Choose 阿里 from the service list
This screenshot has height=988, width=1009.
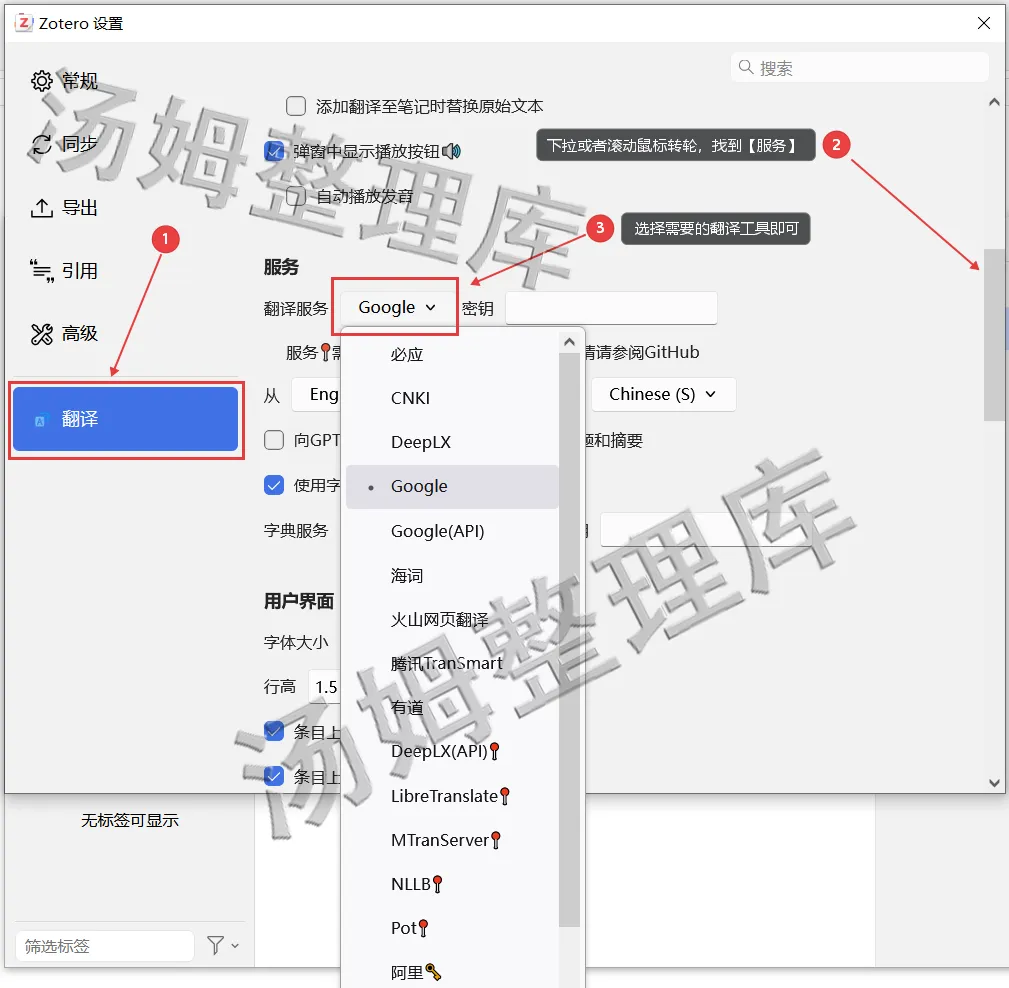pyautogui.click(x=452, y=971)
